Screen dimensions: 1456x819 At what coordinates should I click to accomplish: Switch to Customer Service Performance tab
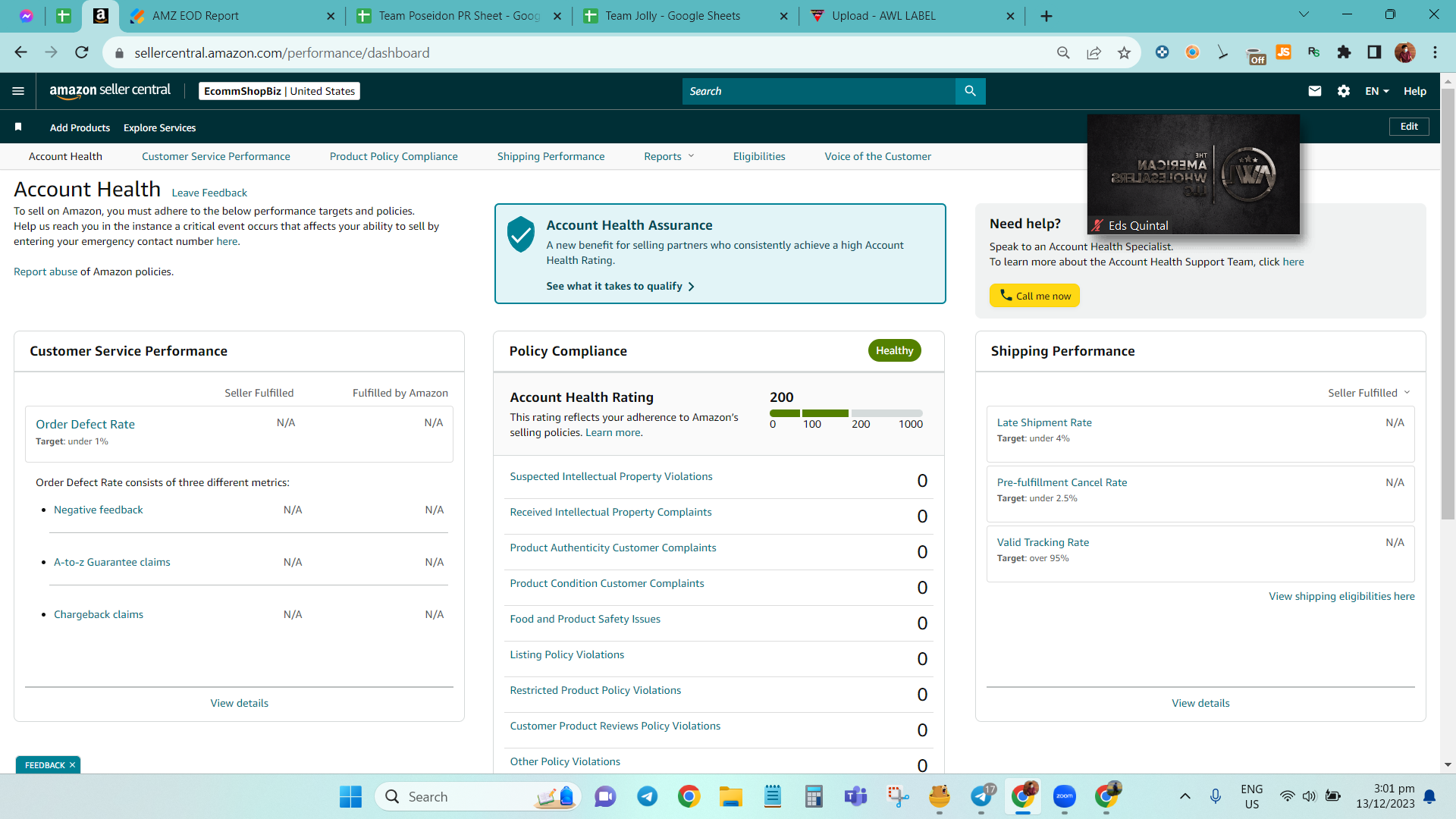click(215, 156)
